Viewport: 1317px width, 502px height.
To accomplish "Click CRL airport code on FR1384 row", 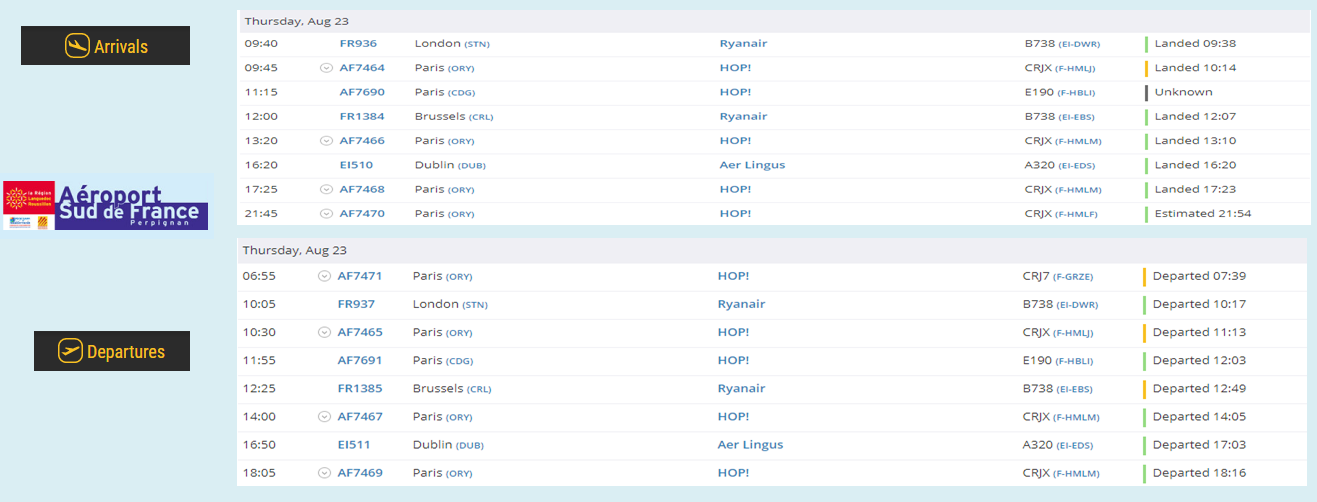I will pos(481,117).
